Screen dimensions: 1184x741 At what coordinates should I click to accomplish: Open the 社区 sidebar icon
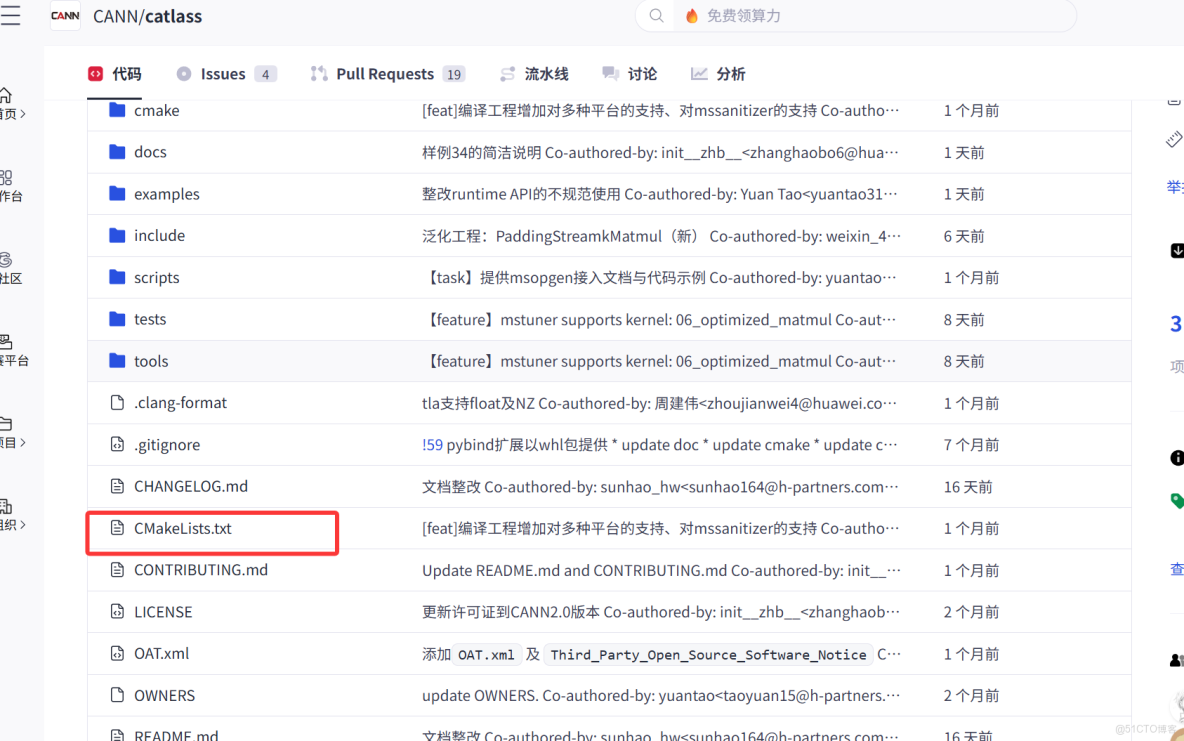pos(10,268)
